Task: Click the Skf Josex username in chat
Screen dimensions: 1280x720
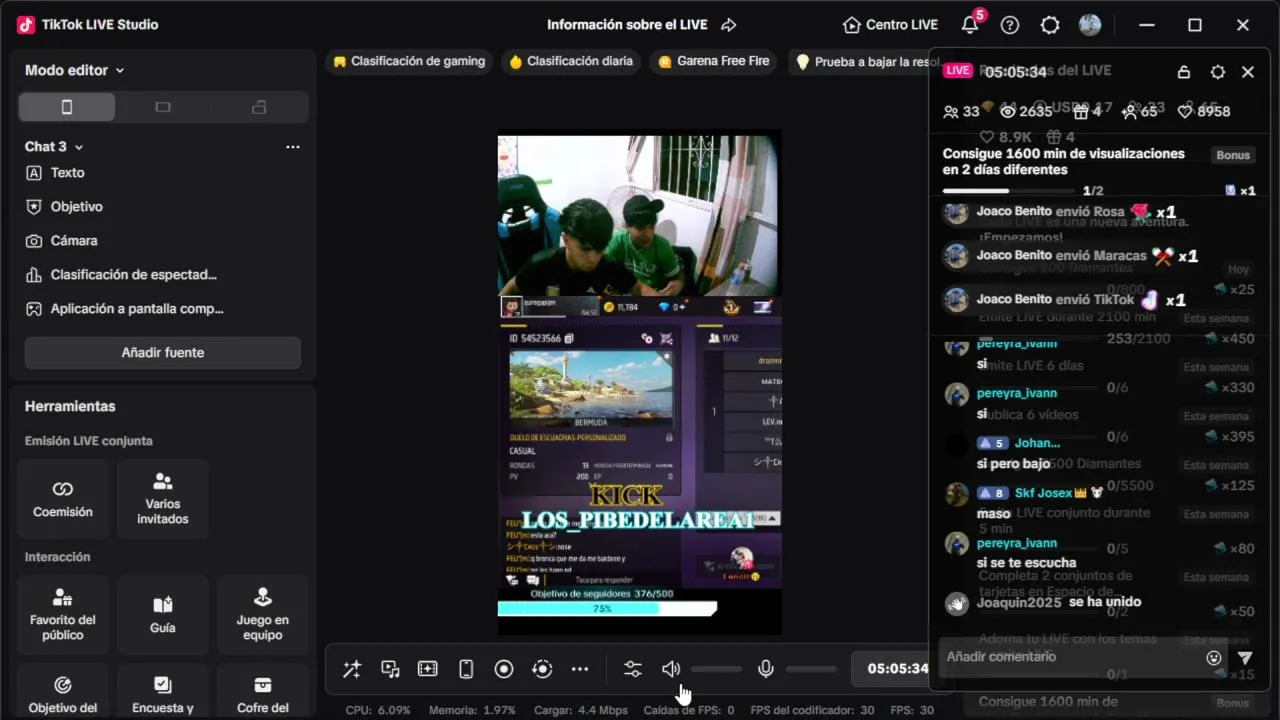Action: point(1044,493)
